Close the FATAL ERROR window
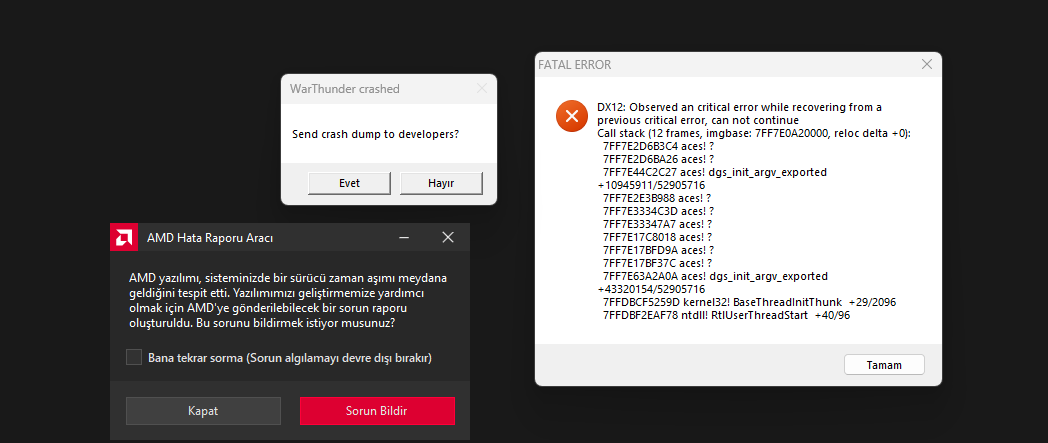 pyautogui.click(x=926, y=65)
